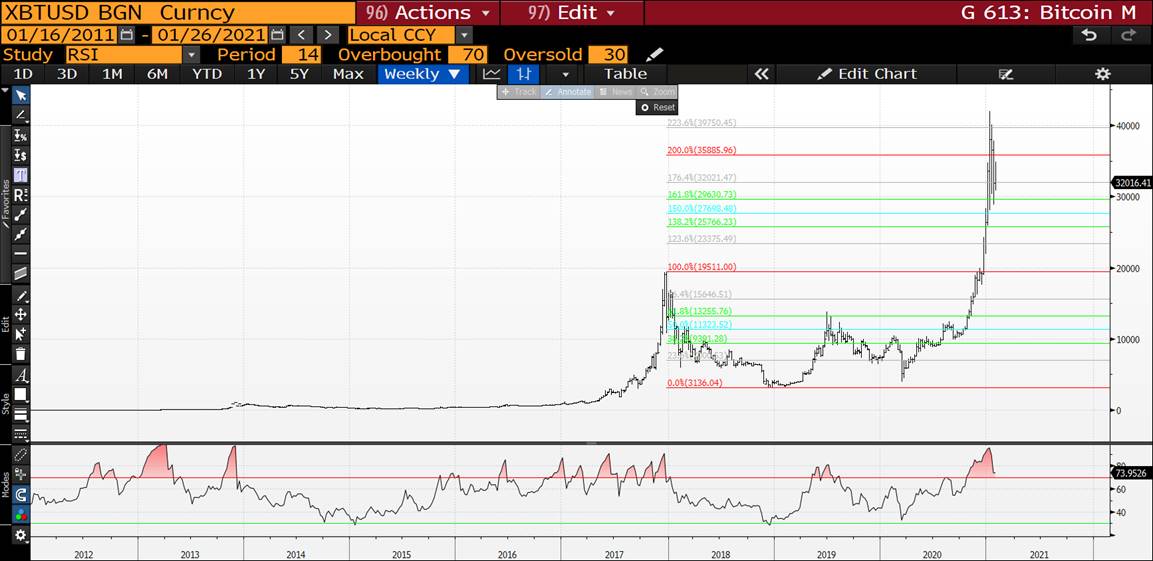The image size is (1153, 561).
Task: Open the line weight style option
Action: tap(21, 415)
